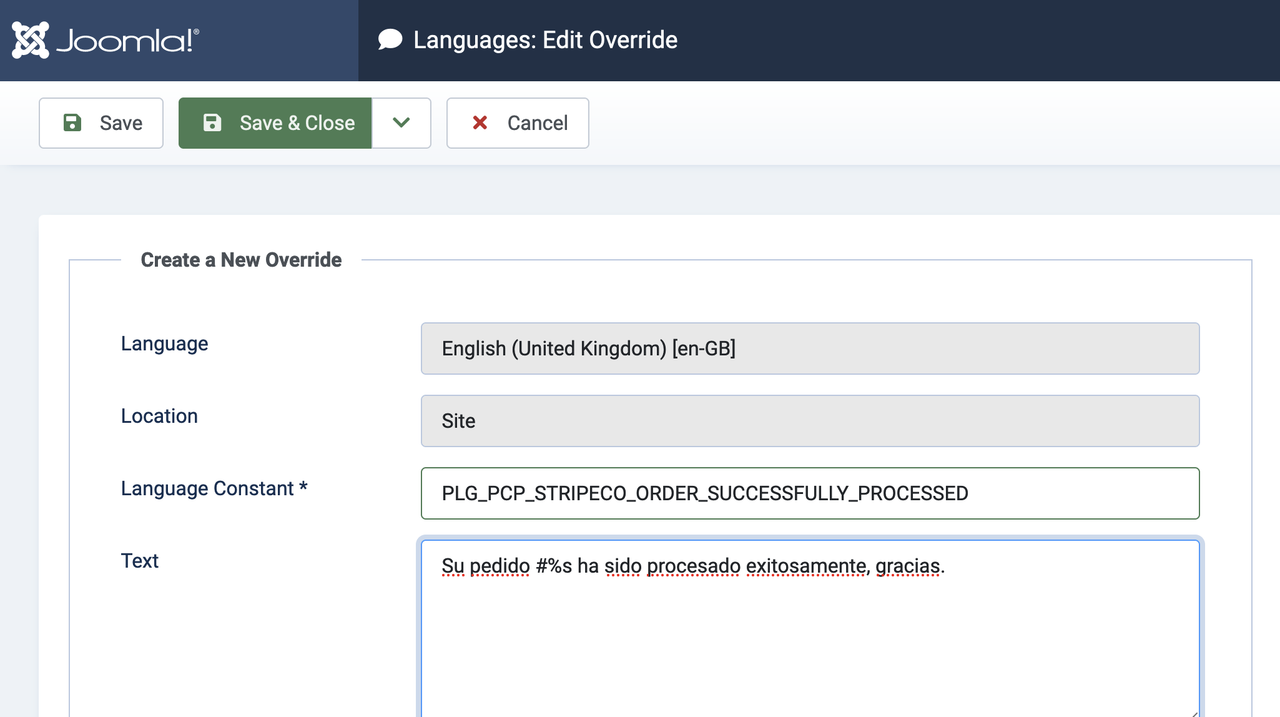
Task: Click the disk icon on Save & Close
Action: pyautogui.click(x=212, y=123)
